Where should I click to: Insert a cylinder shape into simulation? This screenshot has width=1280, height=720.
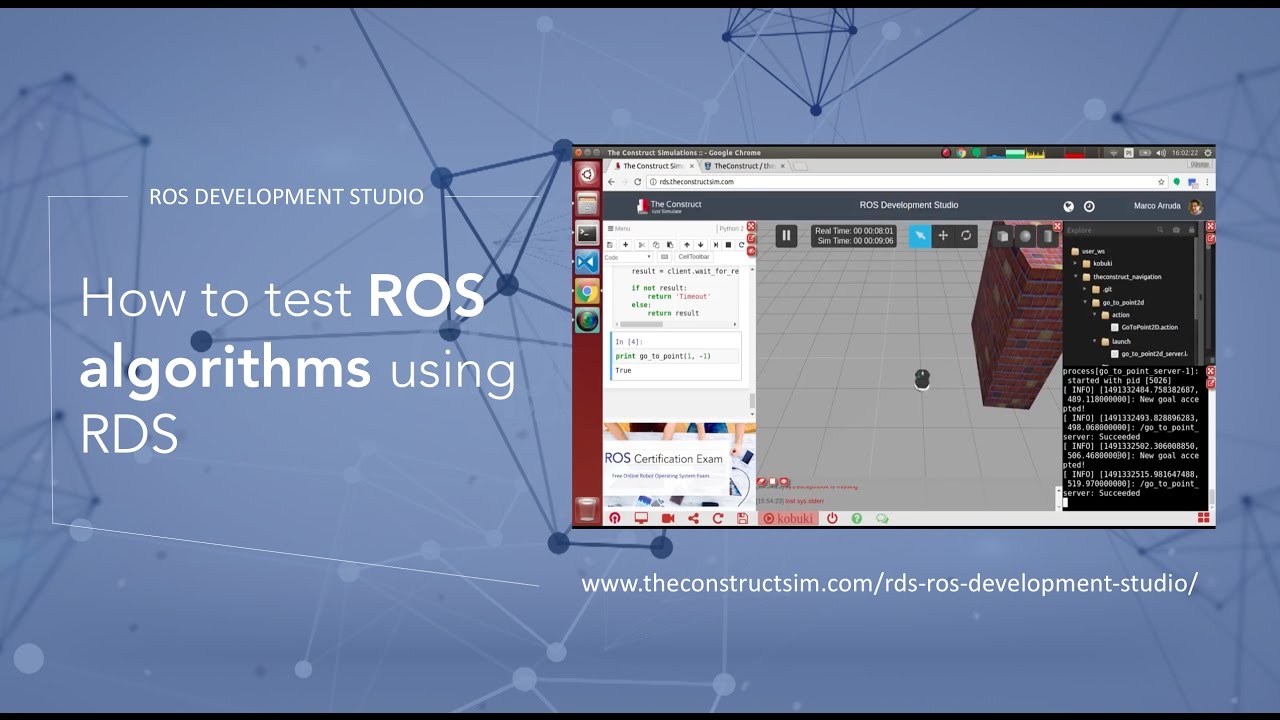tap(1047, 236)
